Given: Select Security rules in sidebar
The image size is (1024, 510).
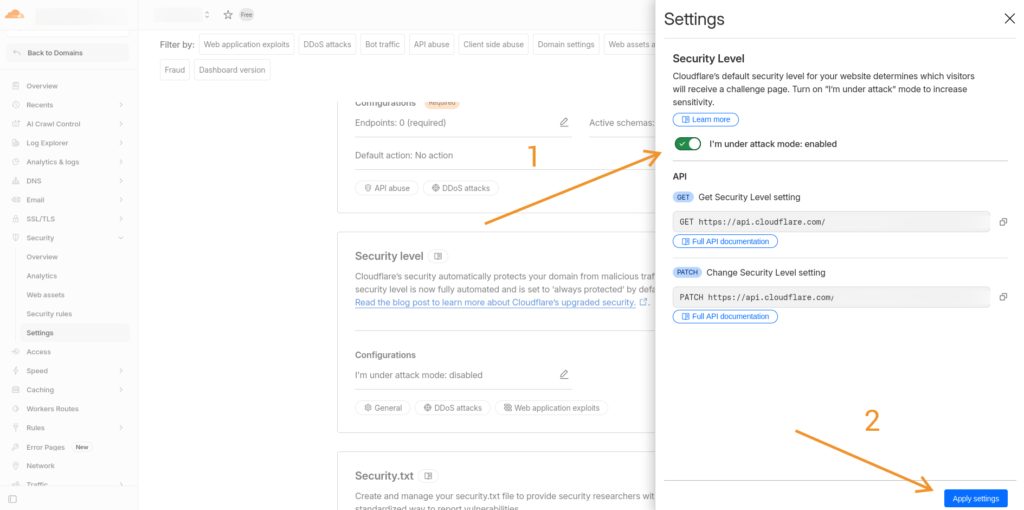Looking at the screenshot, I should tap(49, 314).
